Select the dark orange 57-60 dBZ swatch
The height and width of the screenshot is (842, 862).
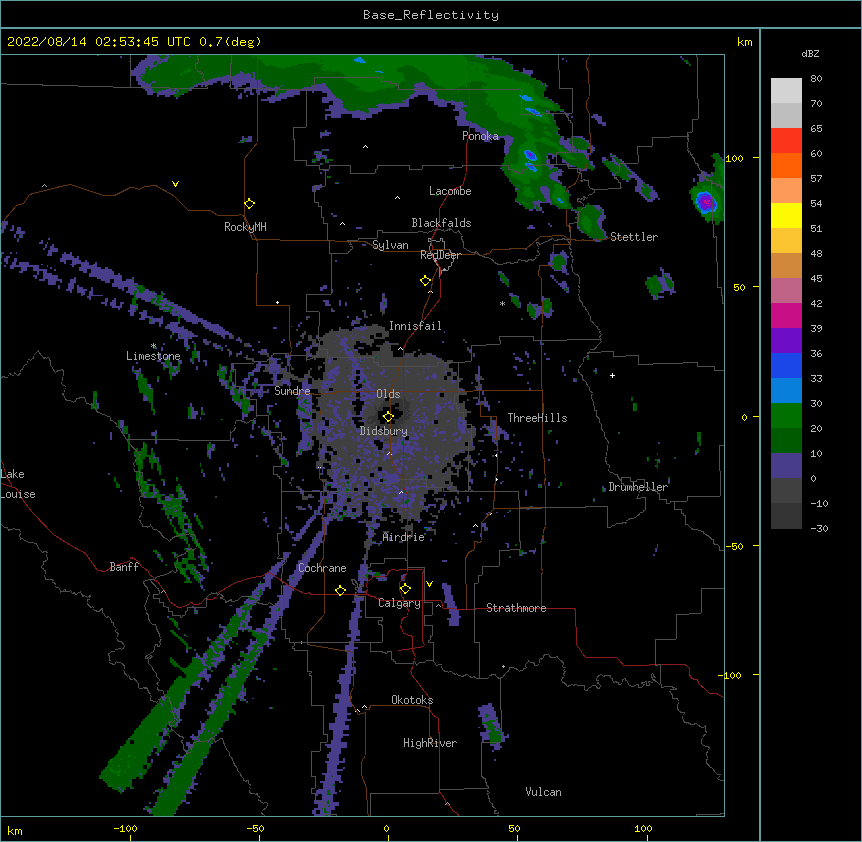(786, 165)
